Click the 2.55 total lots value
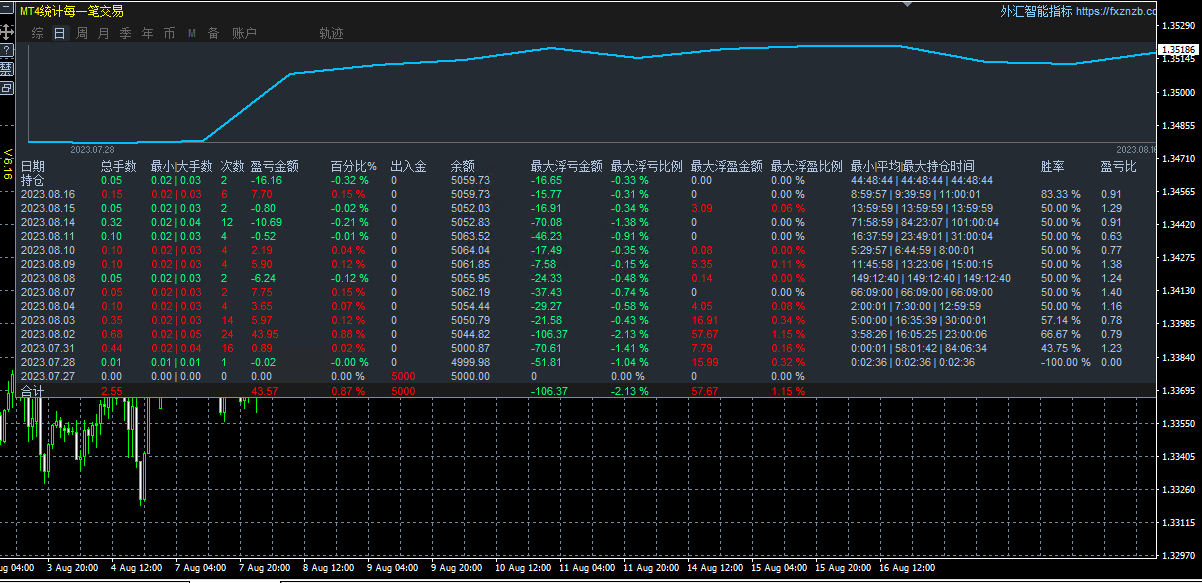The width and height of the screenshot is (1202, 583). pos(111,391)
